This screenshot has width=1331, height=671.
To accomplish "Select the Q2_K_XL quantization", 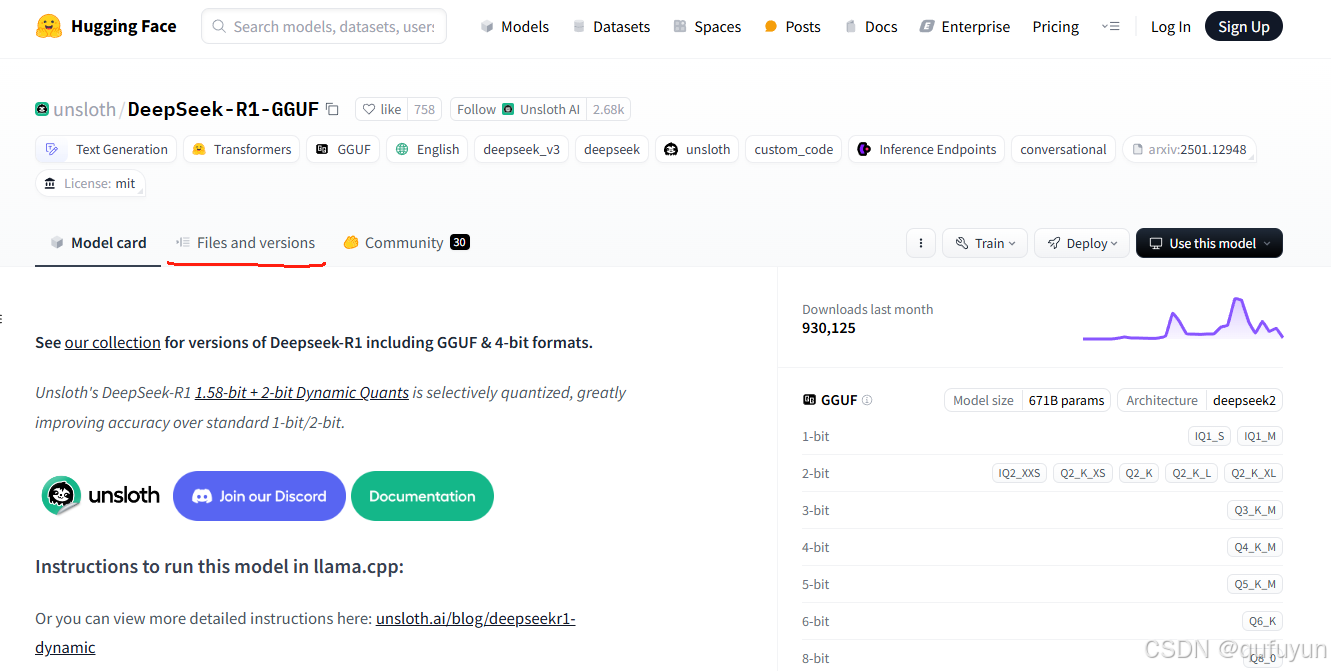I will (1253, 473).
